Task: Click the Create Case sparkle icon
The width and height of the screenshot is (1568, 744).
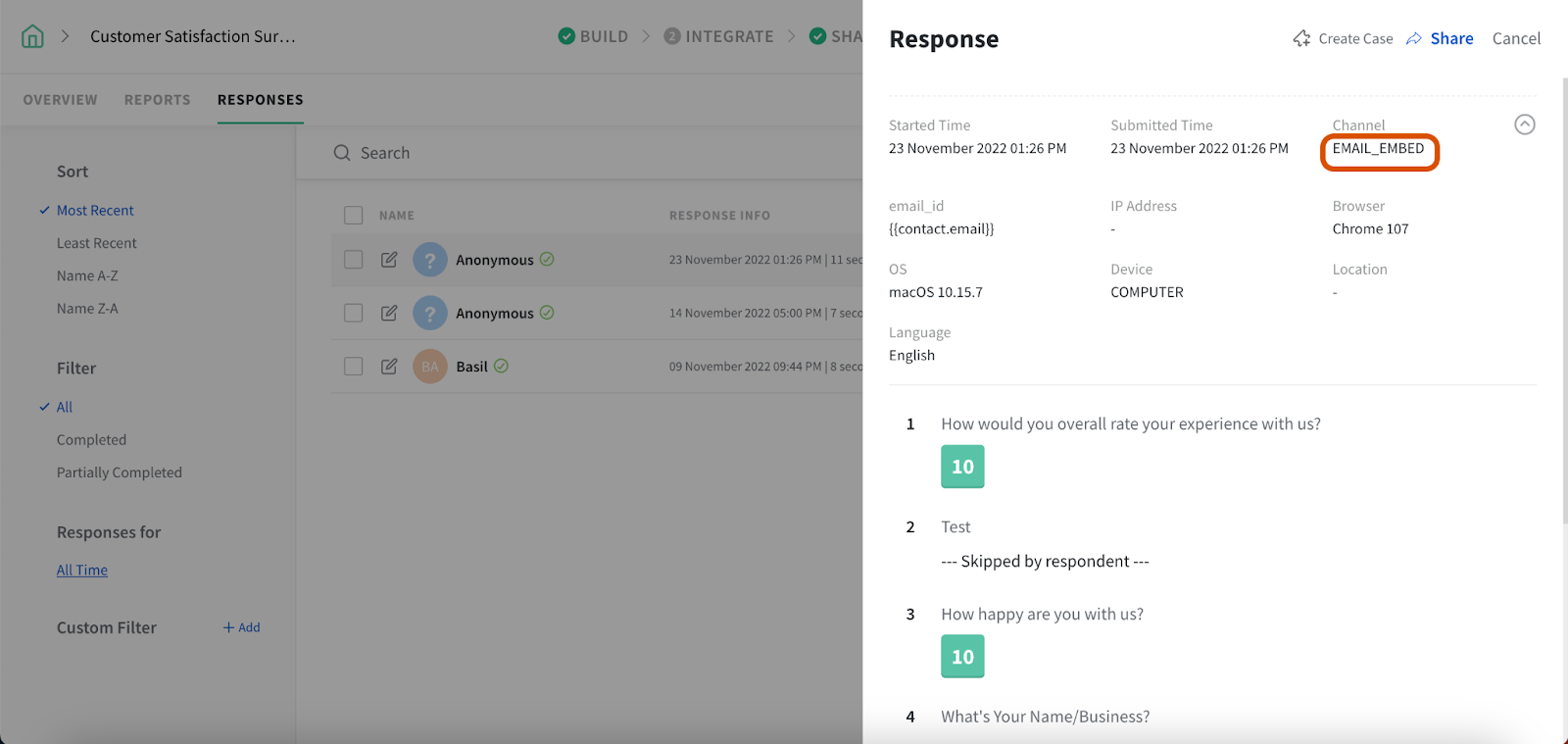Action: coord(1301,39)
